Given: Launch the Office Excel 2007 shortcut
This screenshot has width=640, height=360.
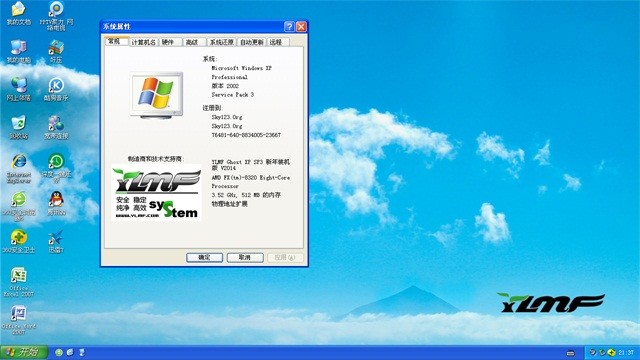Looking at the screenshot, I should tap(18, 282).
